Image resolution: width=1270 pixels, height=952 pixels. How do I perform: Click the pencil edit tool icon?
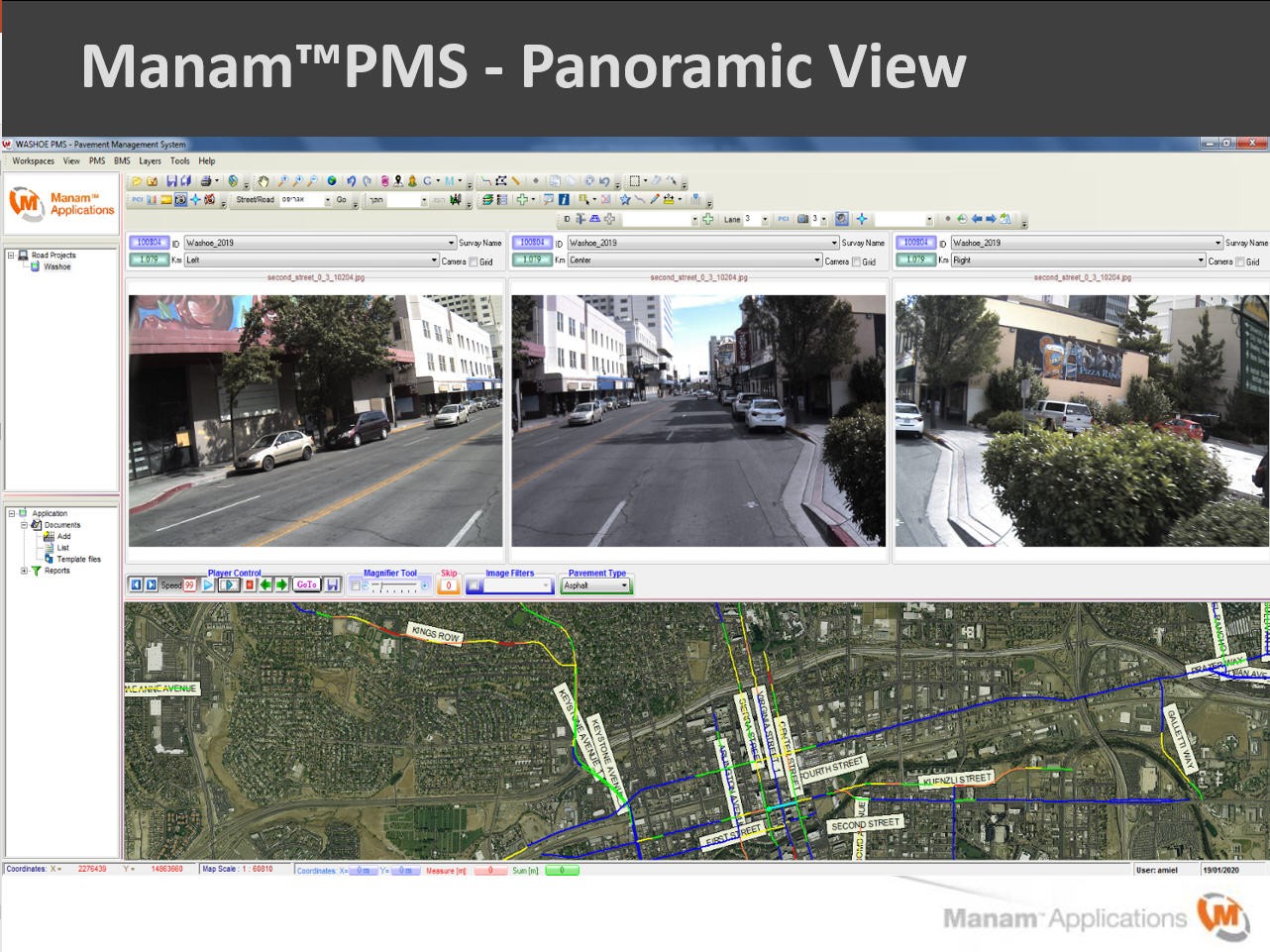tap(655, 199)
